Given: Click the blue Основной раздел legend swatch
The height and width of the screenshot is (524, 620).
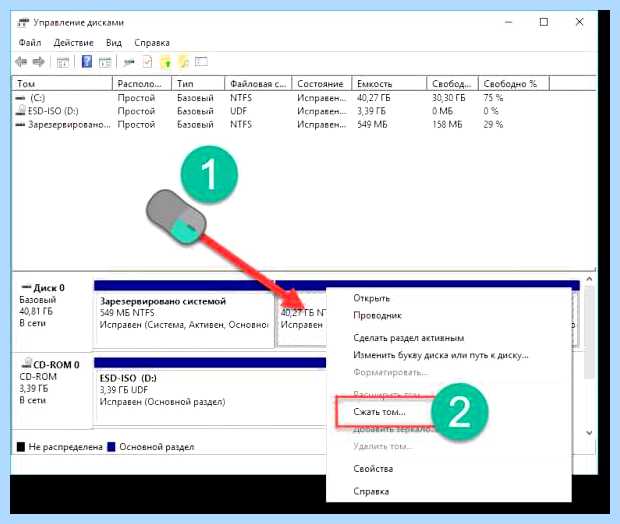Looking at the screenshot, I should point(111,447).
